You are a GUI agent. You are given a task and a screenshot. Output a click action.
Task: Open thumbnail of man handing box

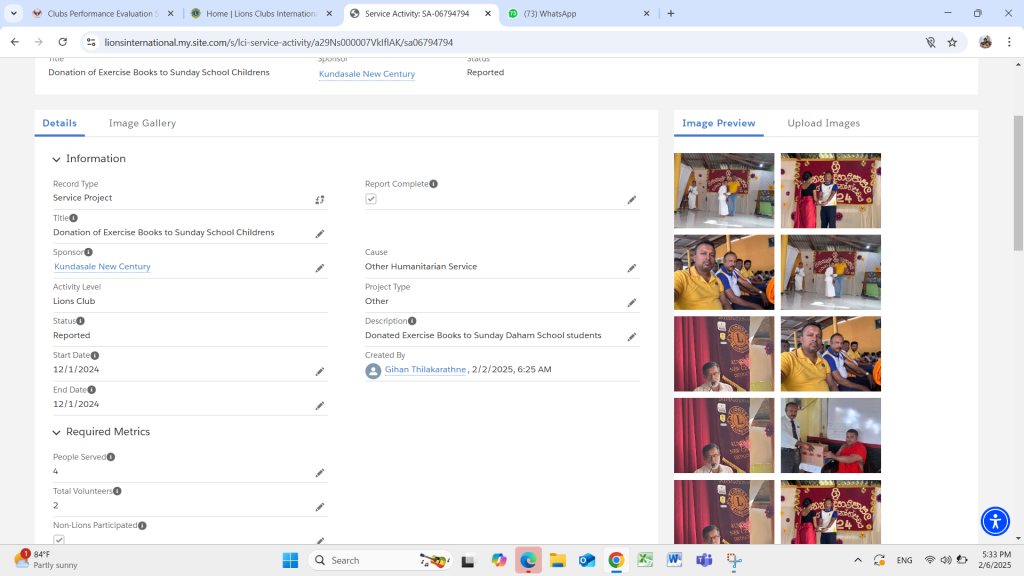(x=831, y=436)
